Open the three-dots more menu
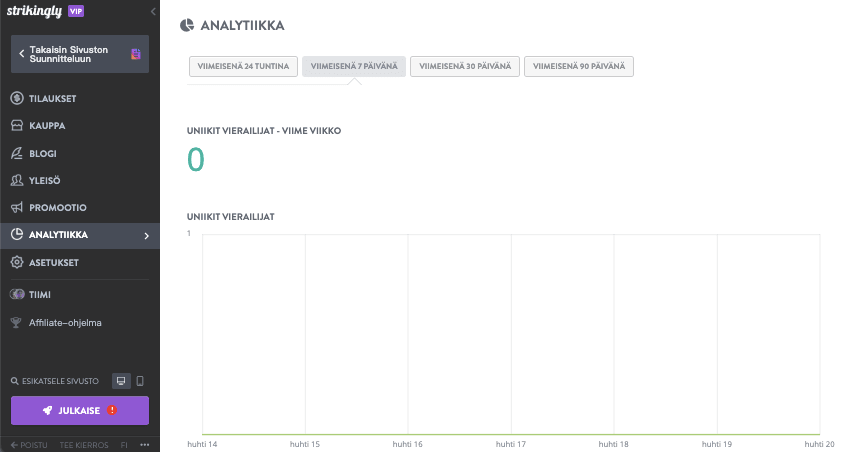This screenshot has width=861, height=452. (x=144, y=445)
